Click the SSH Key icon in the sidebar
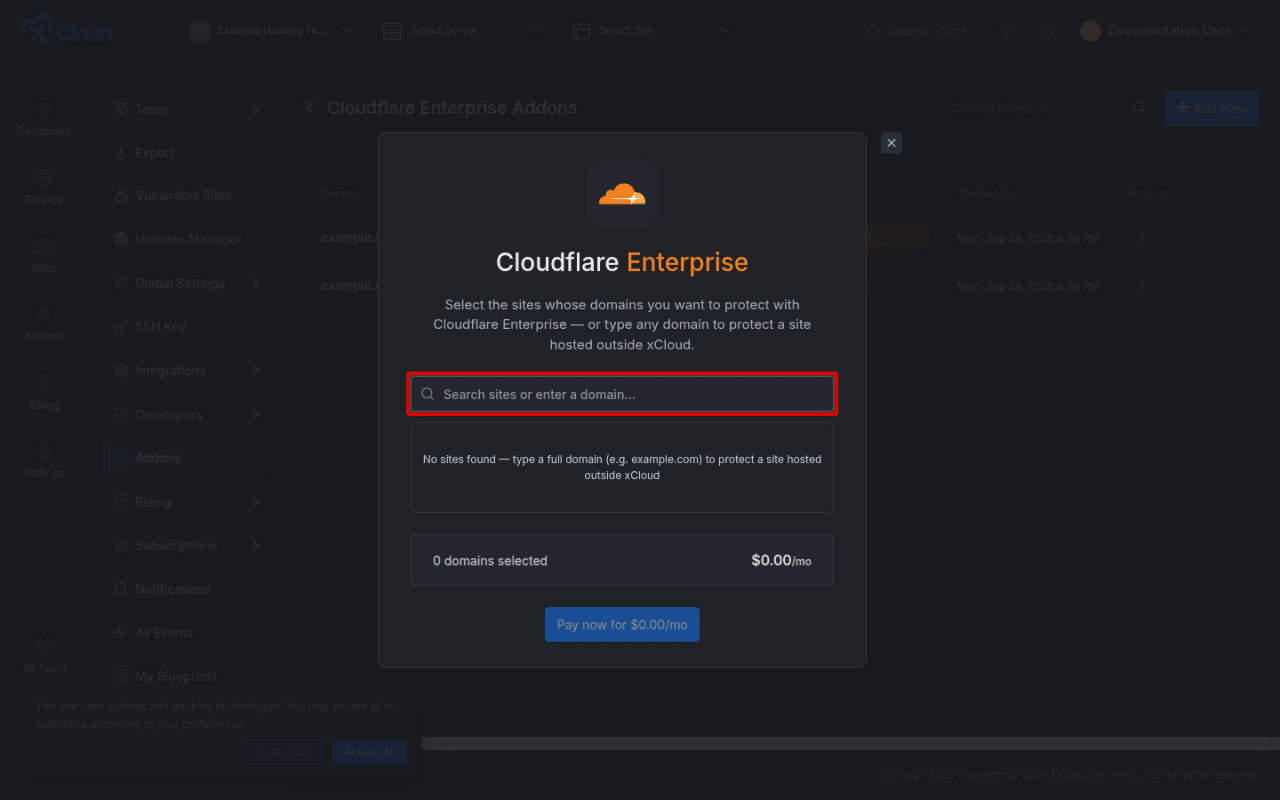Viewport: 1280px width, 800px height. pos(121,326)
